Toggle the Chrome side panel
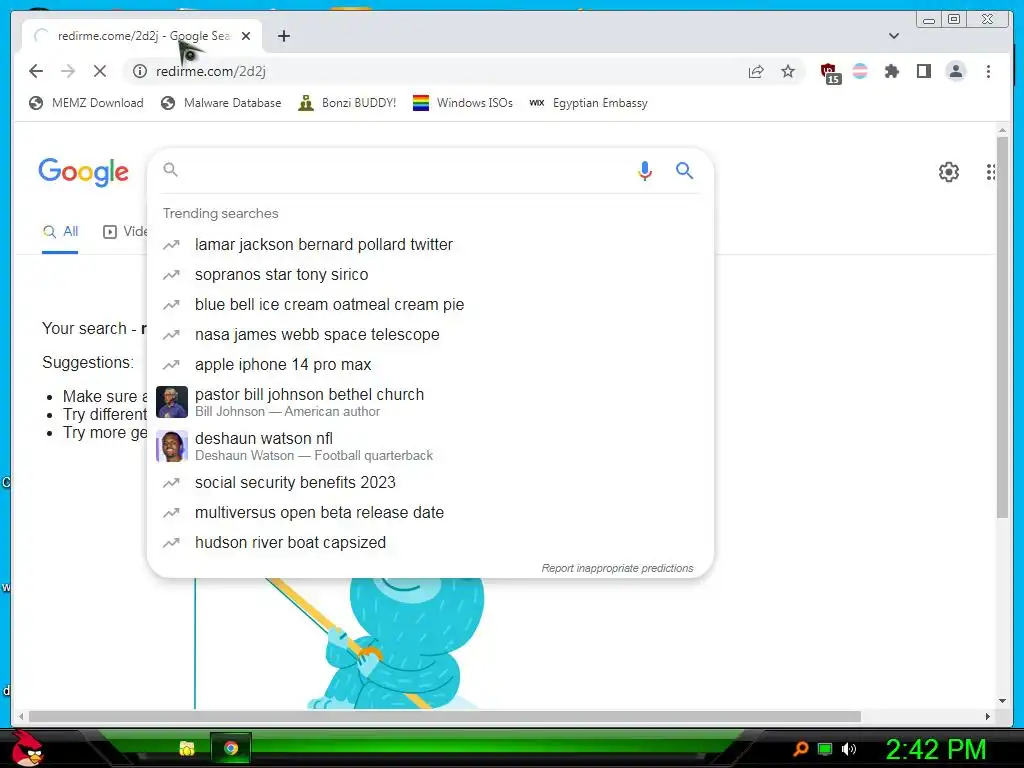This screenshot has width=1024, height=768. (923, 71)
